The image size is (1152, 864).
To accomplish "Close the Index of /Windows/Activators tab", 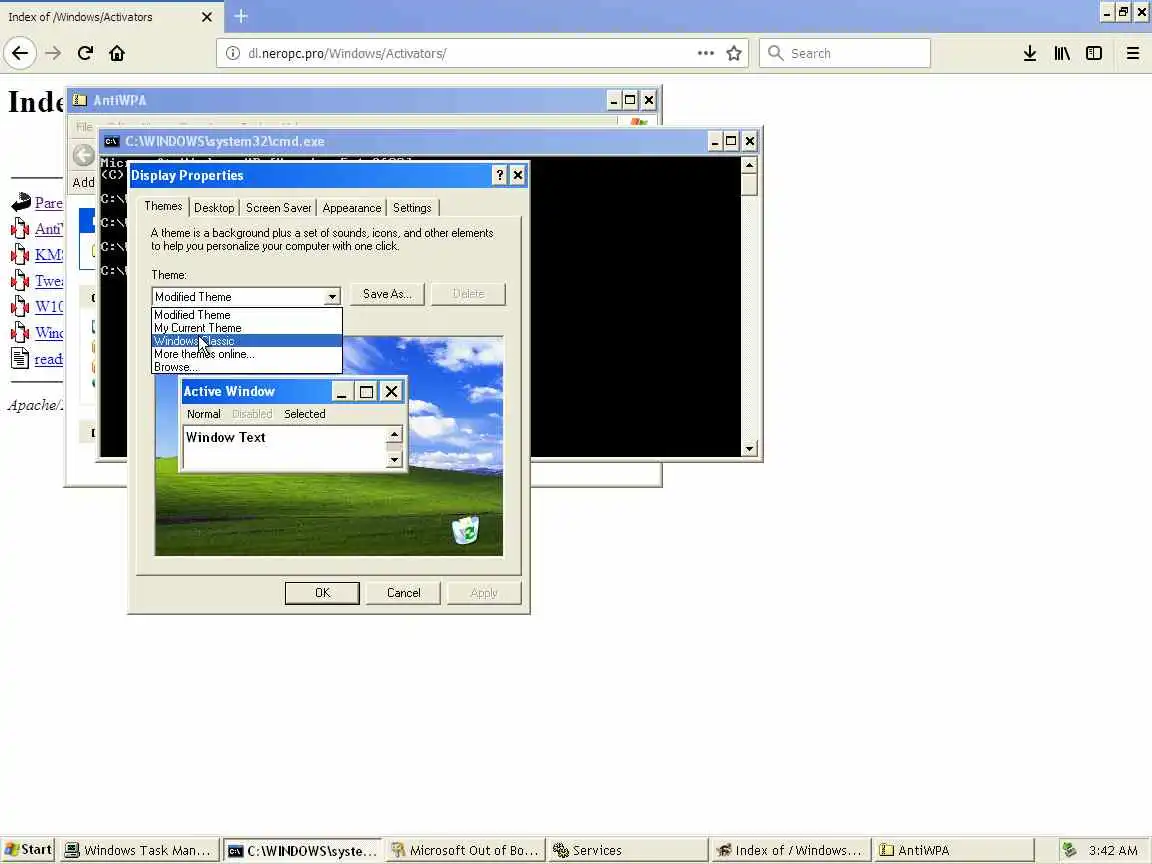I will point(207,16).
